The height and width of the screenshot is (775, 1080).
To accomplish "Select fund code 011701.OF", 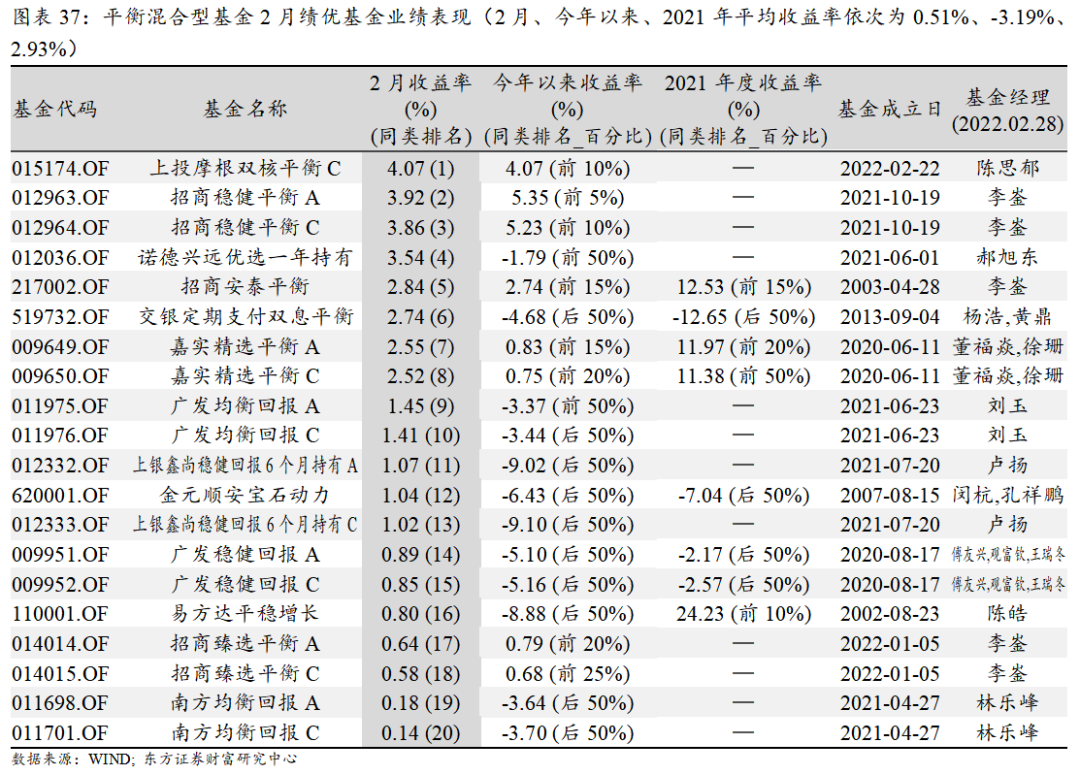I will [x=60, y=733].
